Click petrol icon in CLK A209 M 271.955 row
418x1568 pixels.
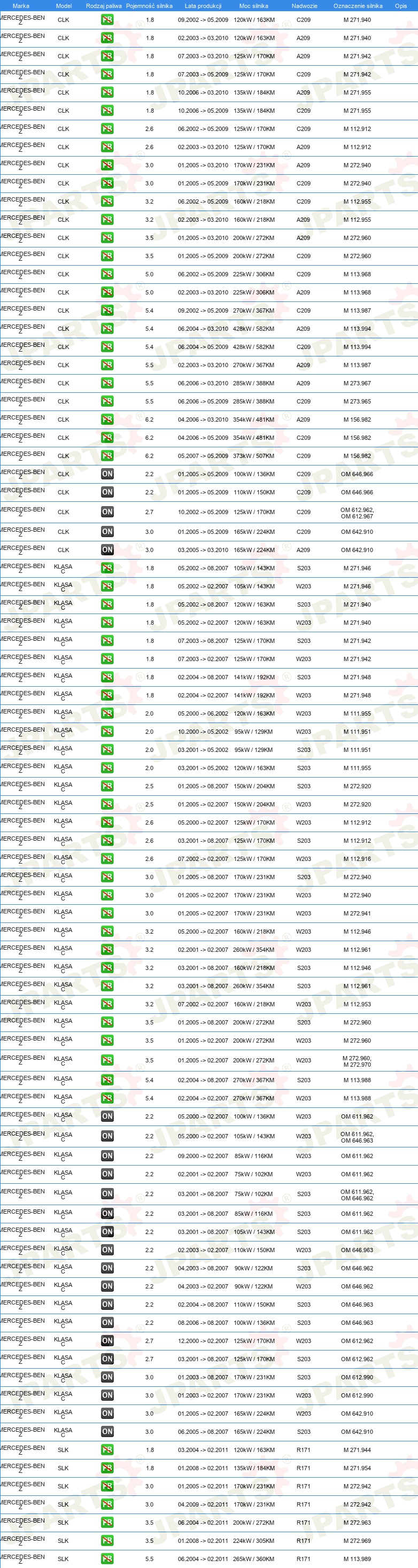[x=107, y=92]
